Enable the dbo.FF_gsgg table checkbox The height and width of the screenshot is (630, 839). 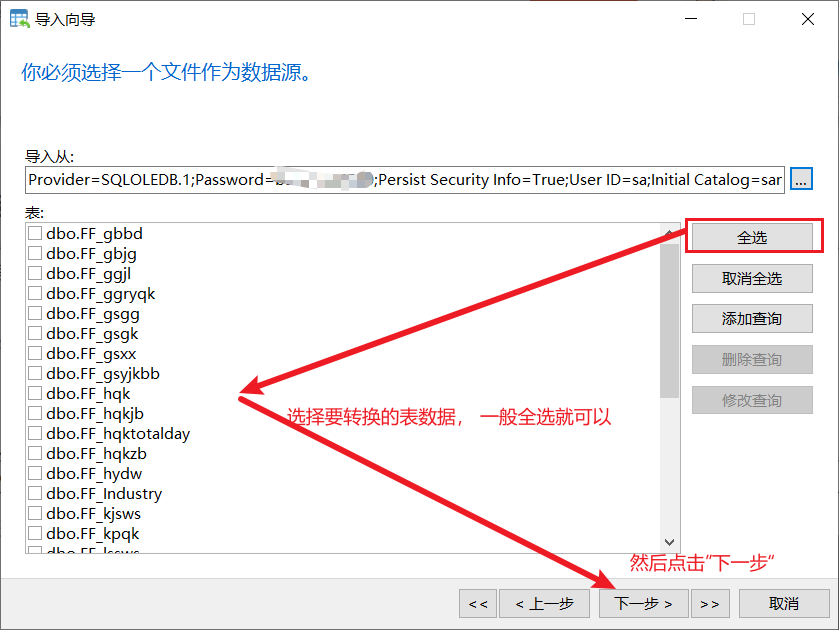[x=35, y=314]
